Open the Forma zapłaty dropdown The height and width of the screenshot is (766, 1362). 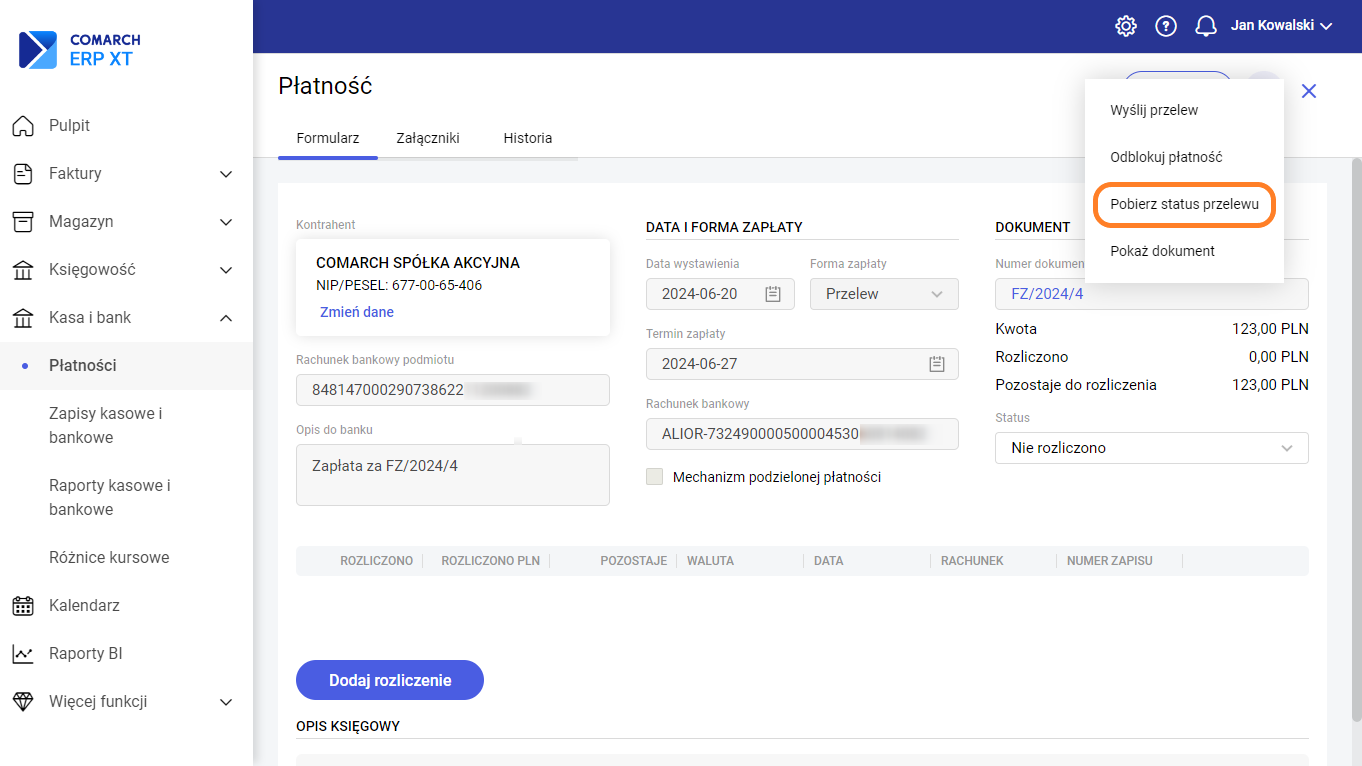[x=884, y=294]
